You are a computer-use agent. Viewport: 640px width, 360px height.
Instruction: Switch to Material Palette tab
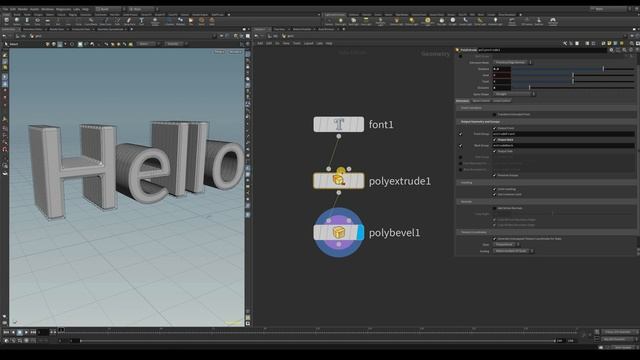(302, 29)
